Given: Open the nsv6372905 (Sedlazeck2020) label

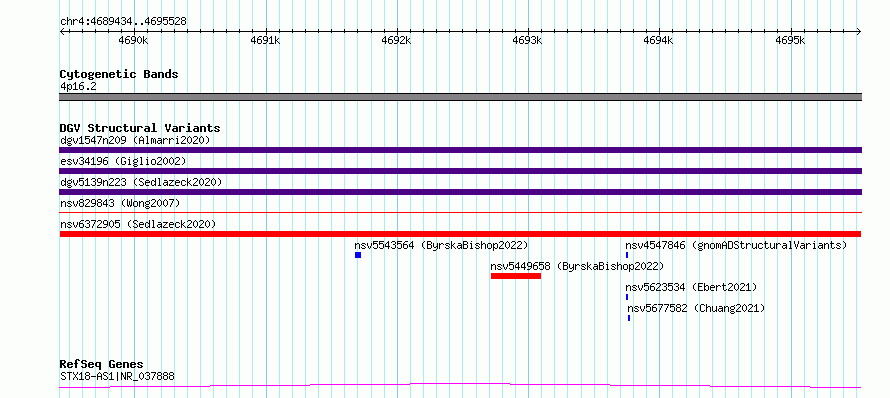Looking at the screenshot, I should 138,224.
